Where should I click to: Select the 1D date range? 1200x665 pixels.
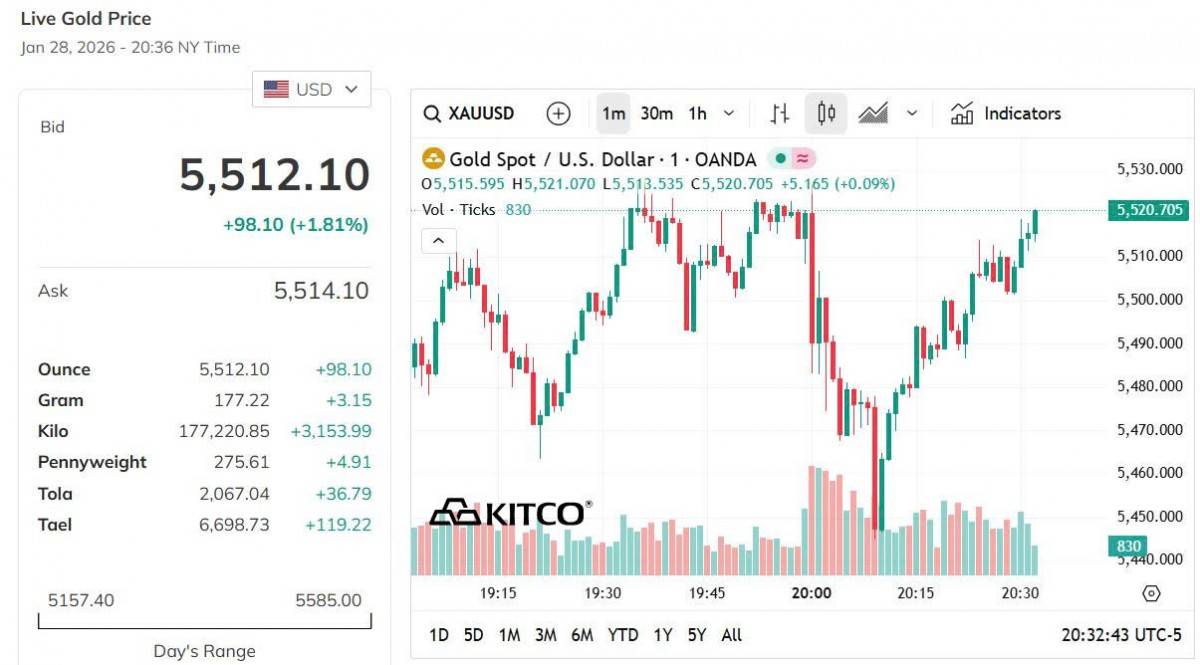point(438,635)
